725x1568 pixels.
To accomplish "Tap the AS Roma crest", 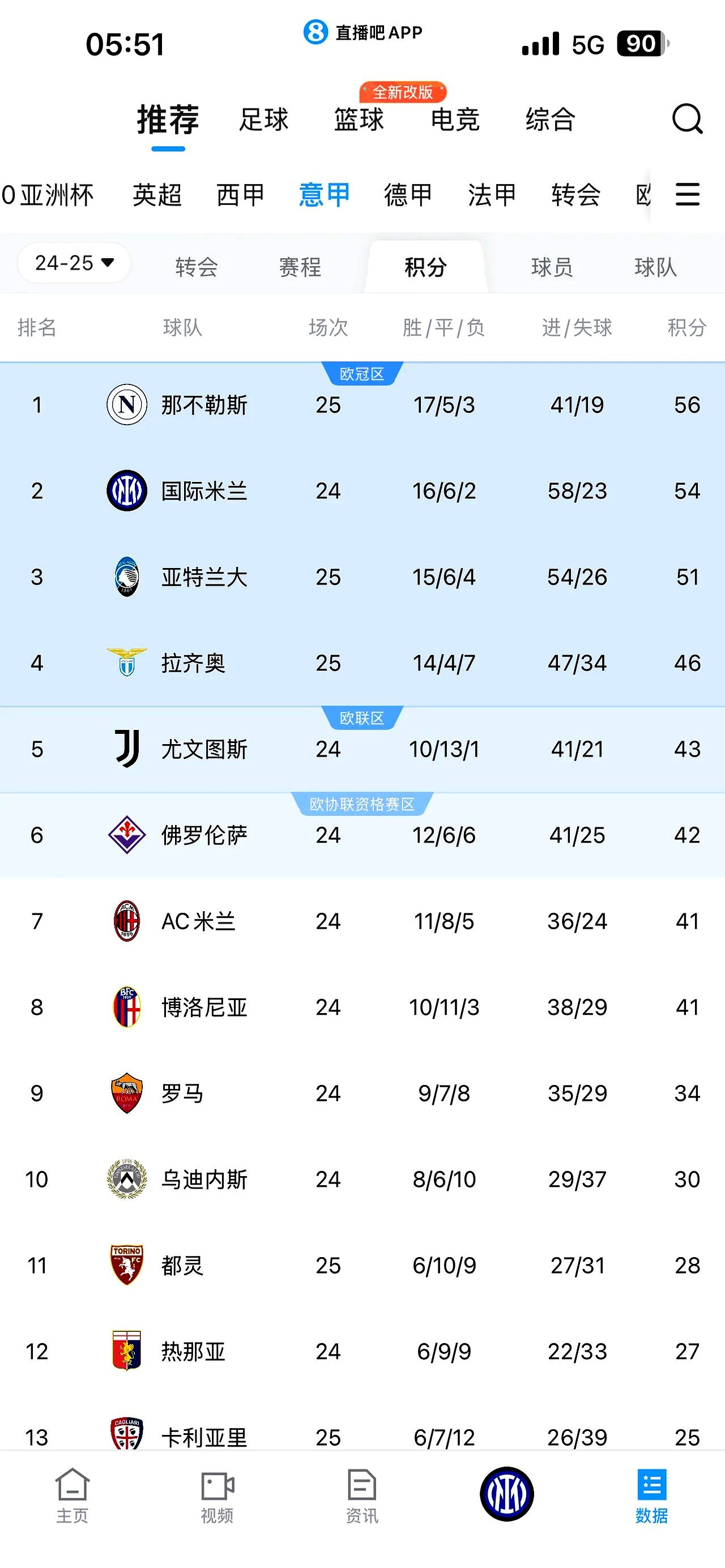I will click(127, 1093).
